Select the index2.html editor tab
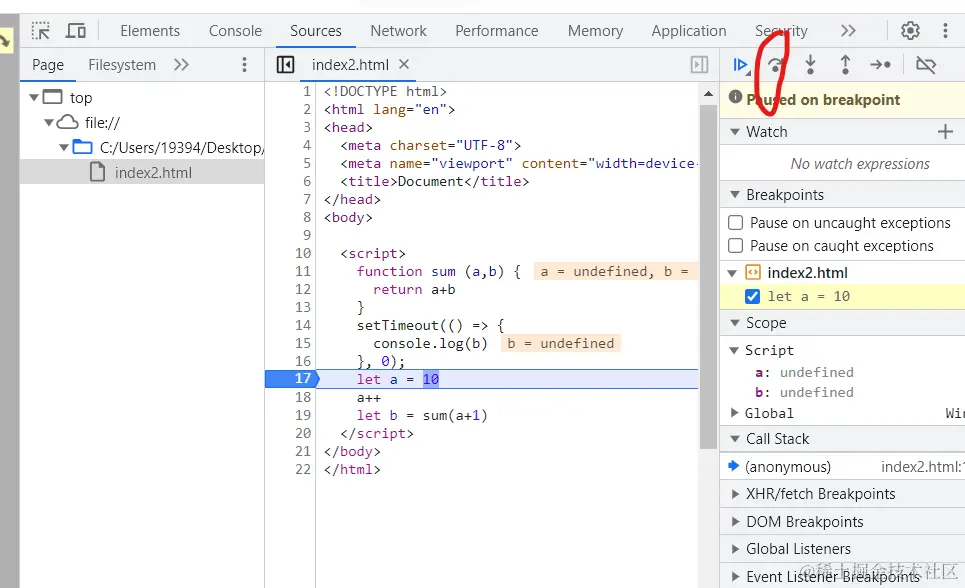Image resolution: width=965 pixels, height=588 pixels. (350, 65)
